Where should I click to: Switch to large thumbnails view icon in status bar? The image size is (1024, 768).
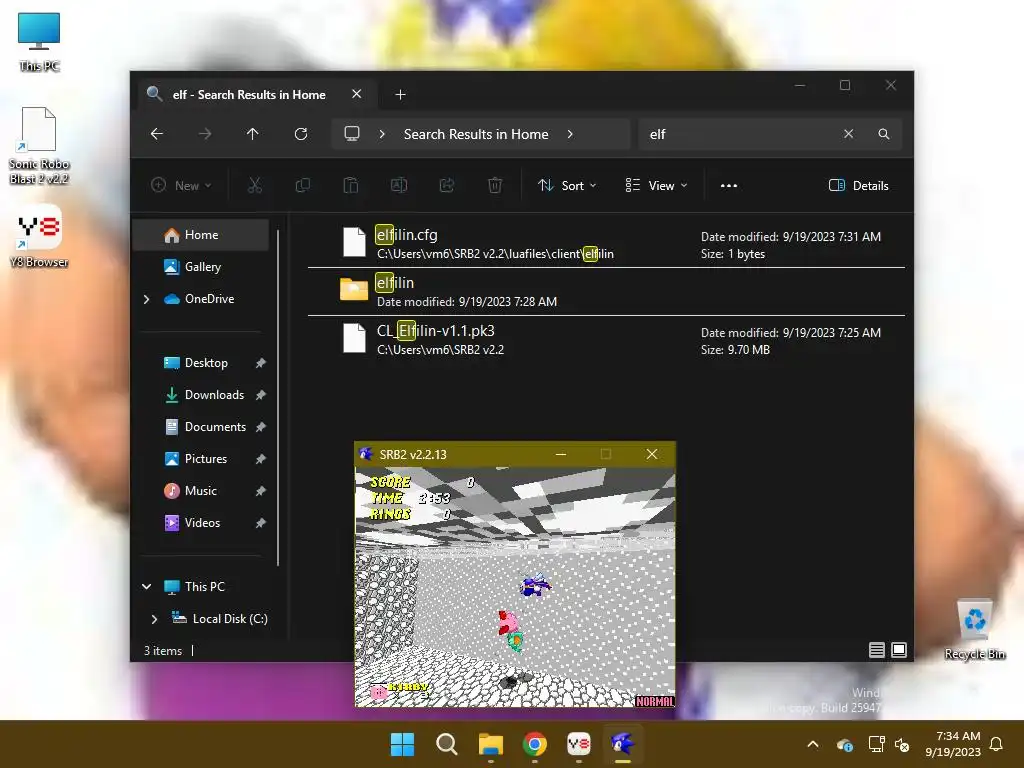coord(899,650)
